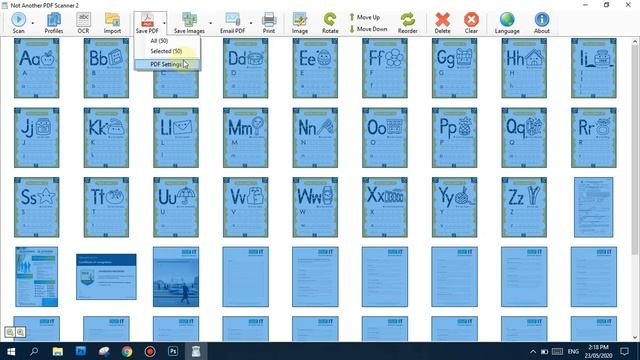Select the Xx alphabet page thumbnail
Viewport: 640px width, 360px height.
(384, 207)
